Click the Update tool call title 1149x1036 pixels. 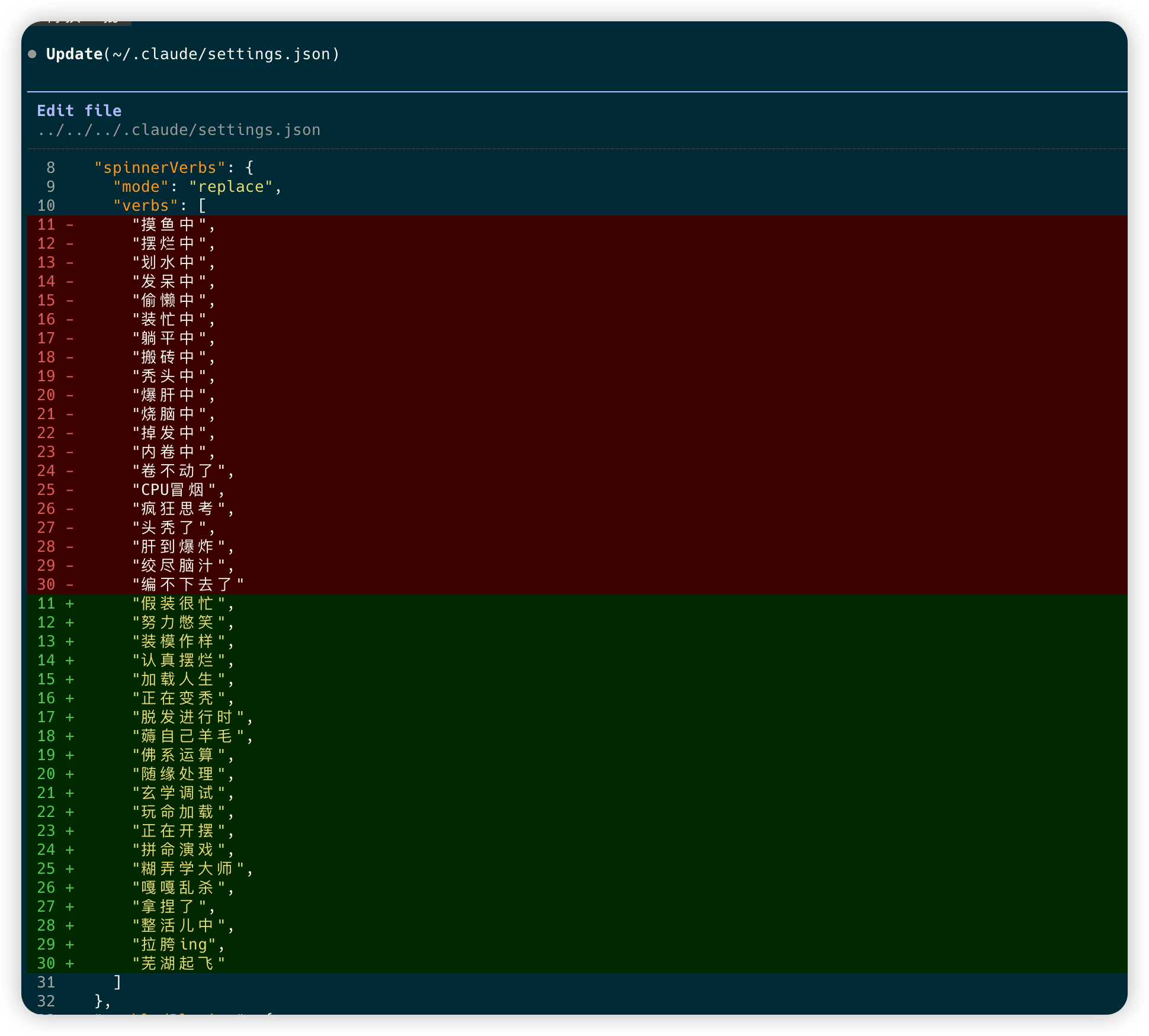[x=193, y=54]
